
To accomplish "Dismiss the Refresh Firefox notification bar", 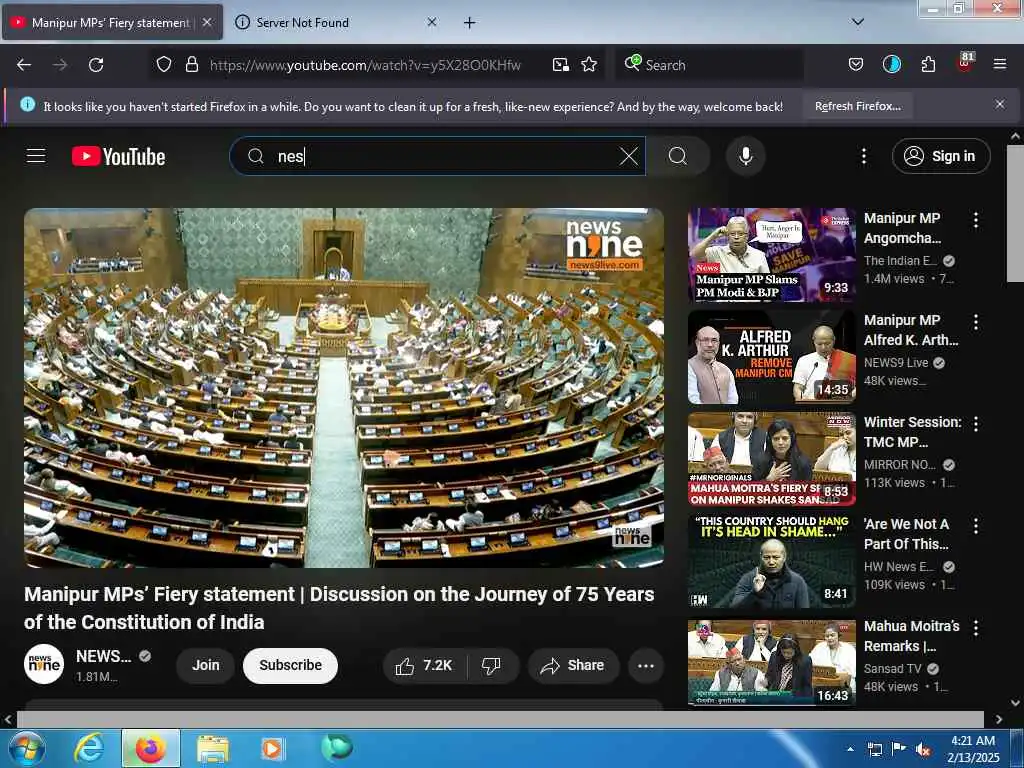I will 999,104.
